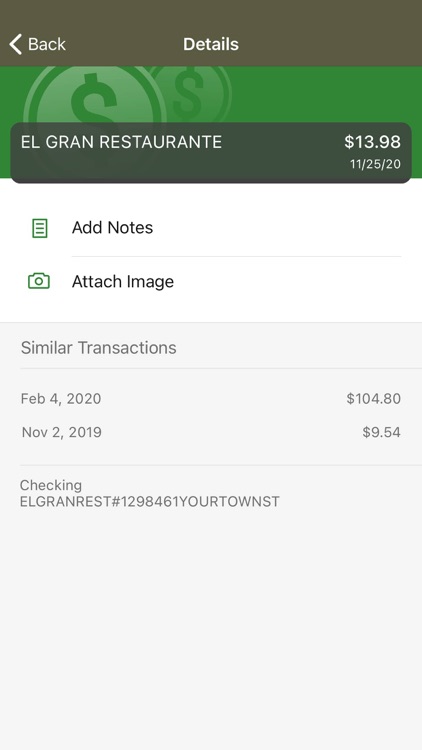Viewport: 422px width, 750px height.
Task: Tap the EL GRAN RESTAURANTE merchant name
Action: pyautogui.click(x=122, y=142)
